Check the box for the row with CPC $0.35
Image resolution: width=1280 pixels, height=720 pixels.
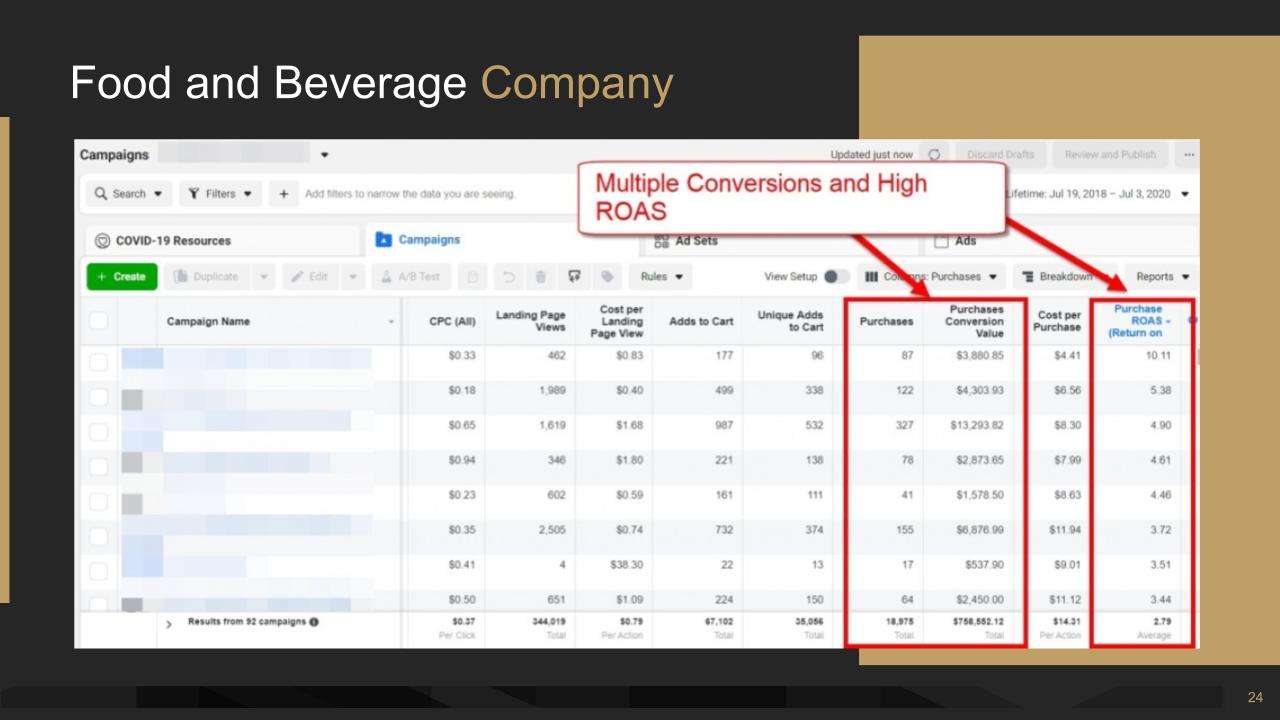coord(98,538)
